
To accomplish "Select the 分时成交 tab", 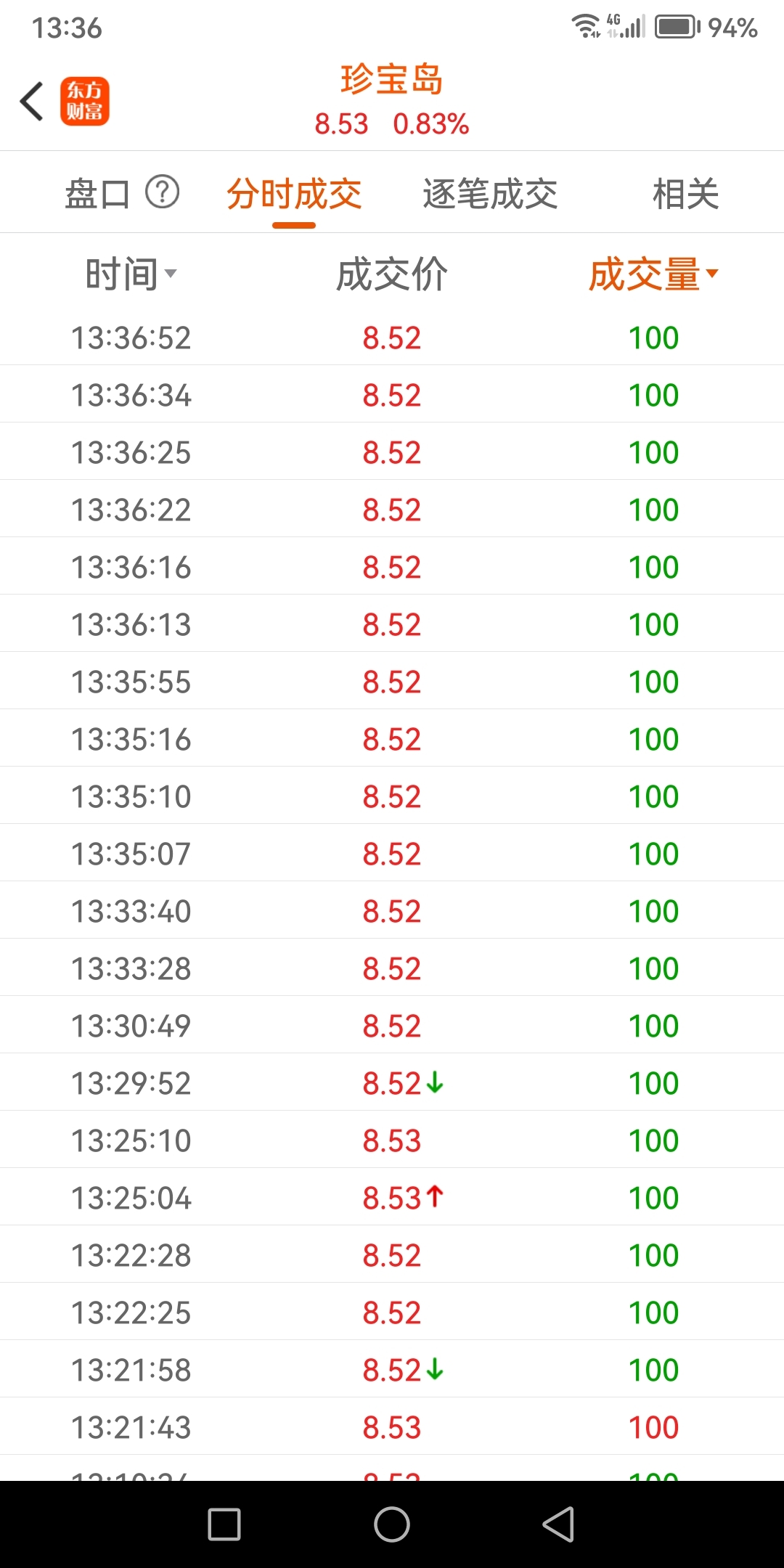I will point(294,195).
